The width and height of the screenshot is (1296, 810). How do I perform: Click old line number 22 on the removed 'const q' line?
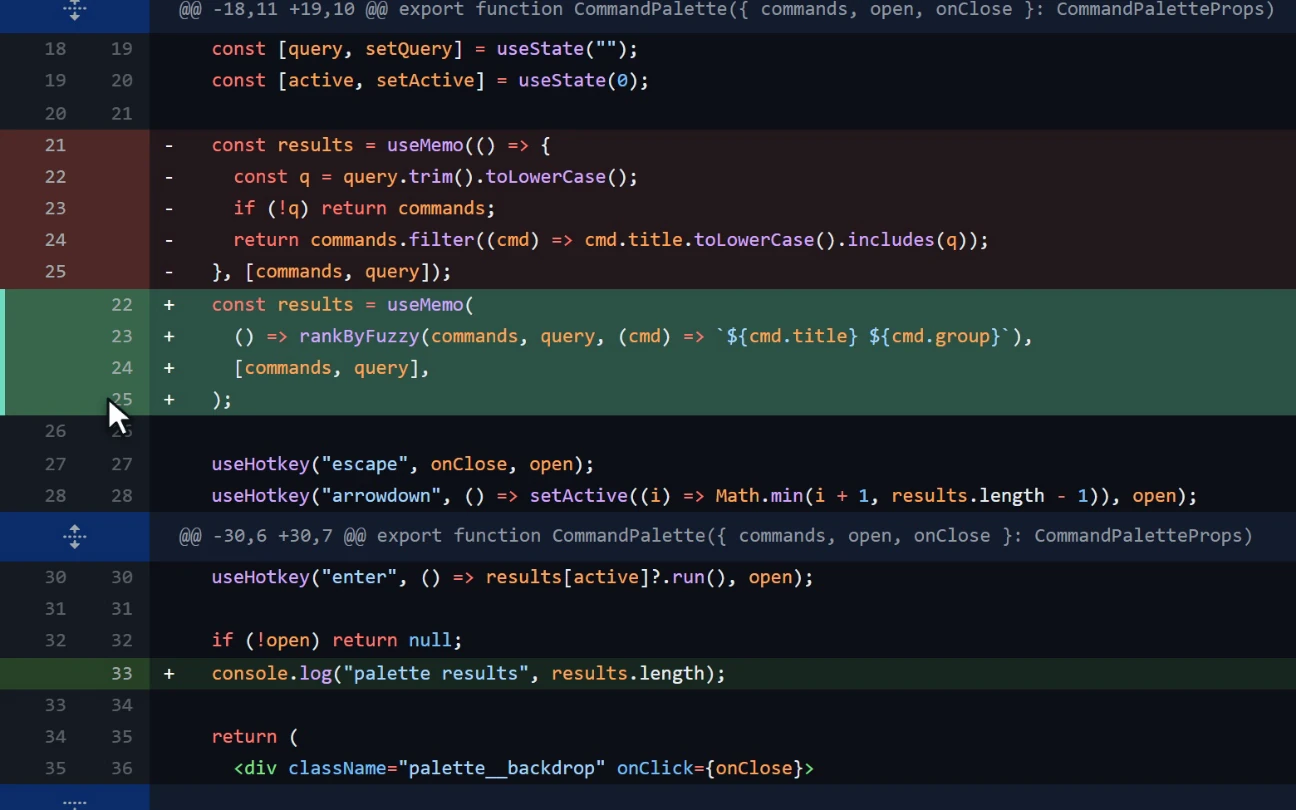click(x=55, y=177)
